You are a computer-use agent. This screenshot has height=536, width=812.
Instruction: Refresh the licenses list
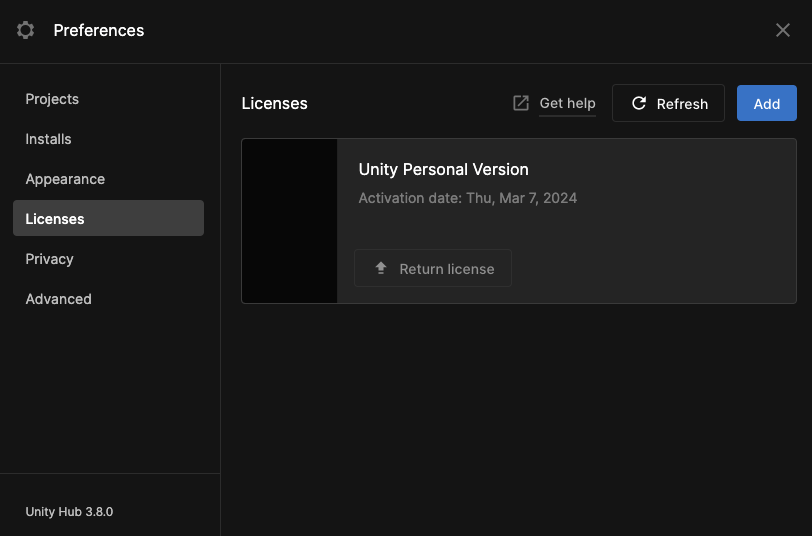(x=668, y=103)
